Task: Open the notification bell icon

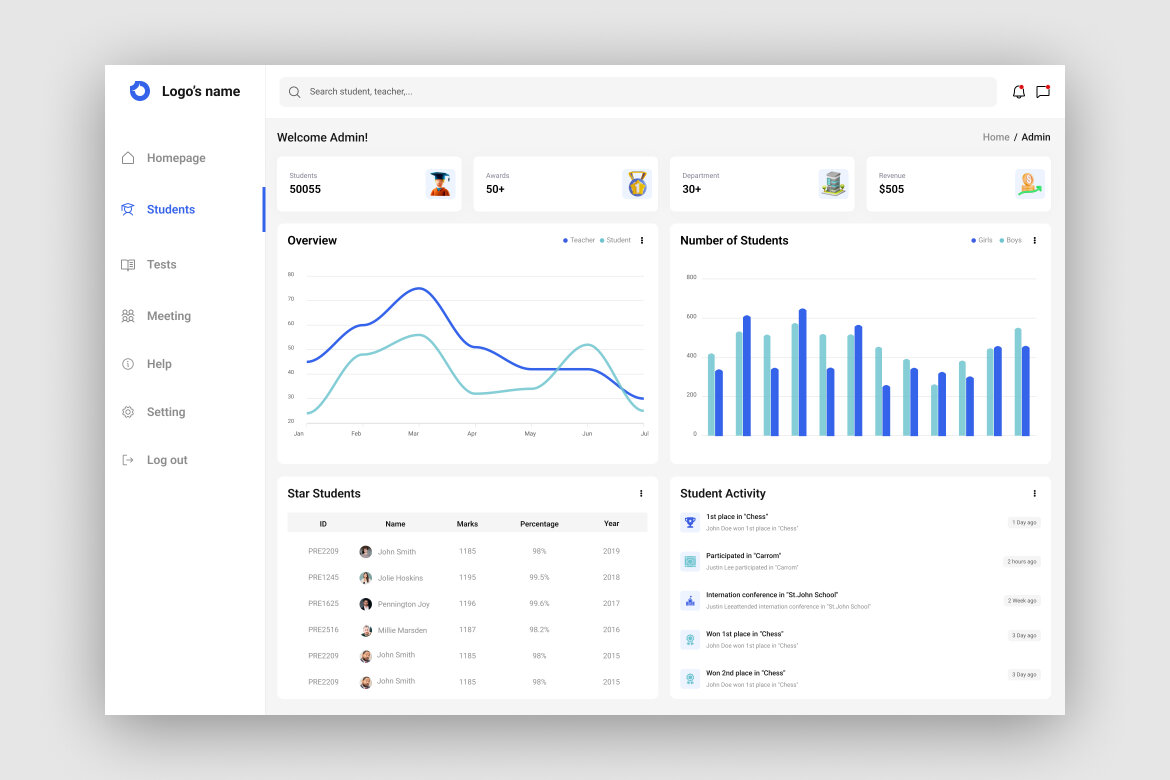Action: (x=1019, y=91)
